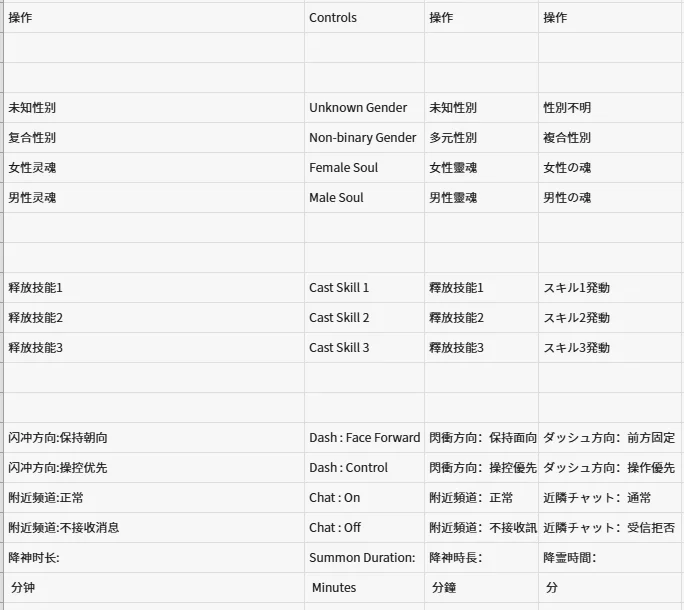
Task: Click the Japanese cell '複合性別'
Action: click(611, 137)
